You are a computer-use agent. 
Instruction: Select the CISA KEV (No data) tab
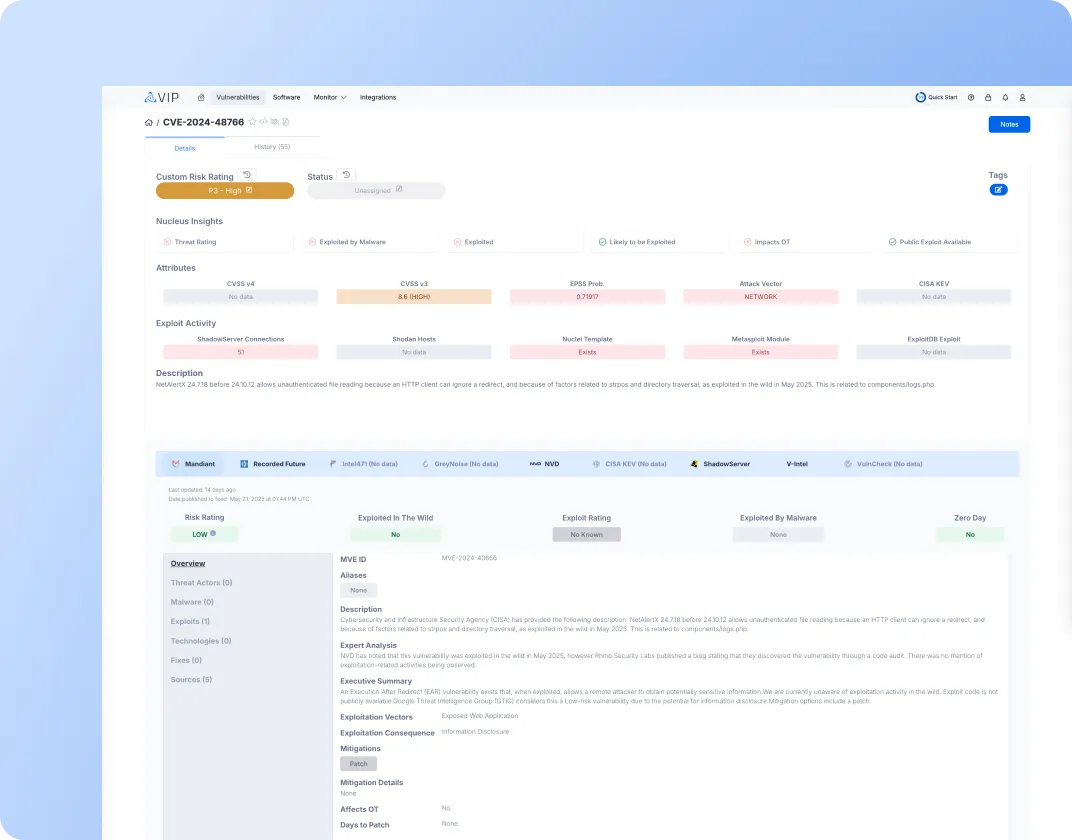[x=629, y=464]
